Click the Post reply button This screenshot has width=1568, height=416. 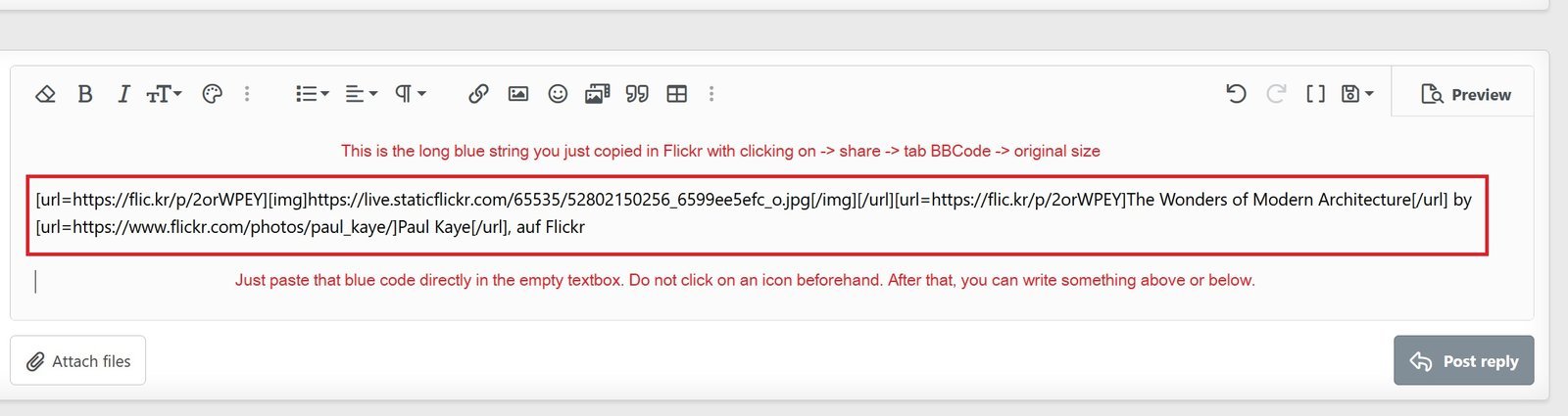click(x=1463, y=361)
